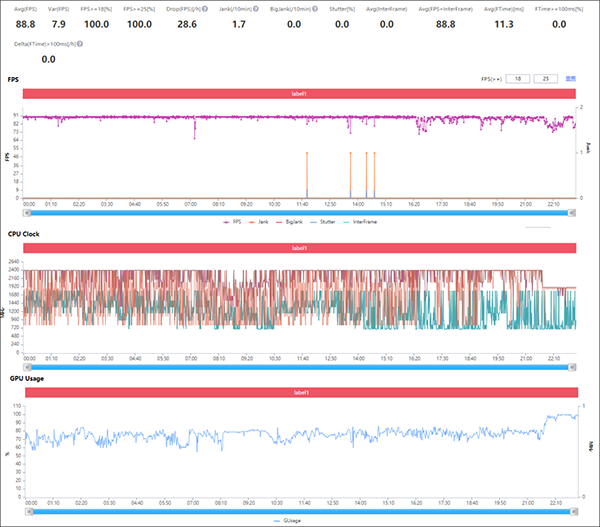The height and width of the screenshot is (527, 600).
Task: Select the label1 bar above FPS chart
Action: [298, 93]
